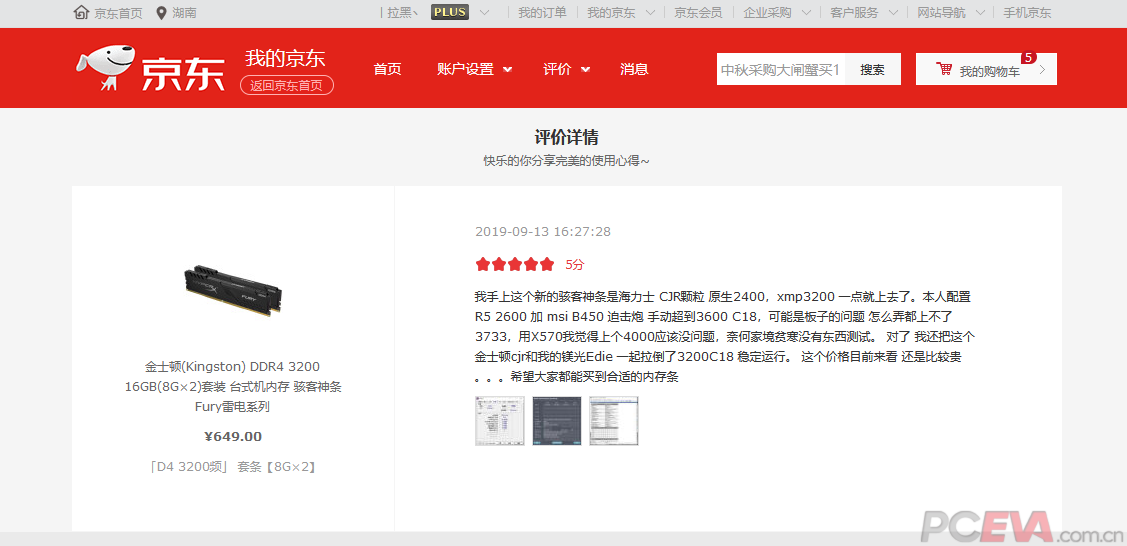Click the 搜索 search button
This screenshot has width=1127, height=546.
[873, 70]
